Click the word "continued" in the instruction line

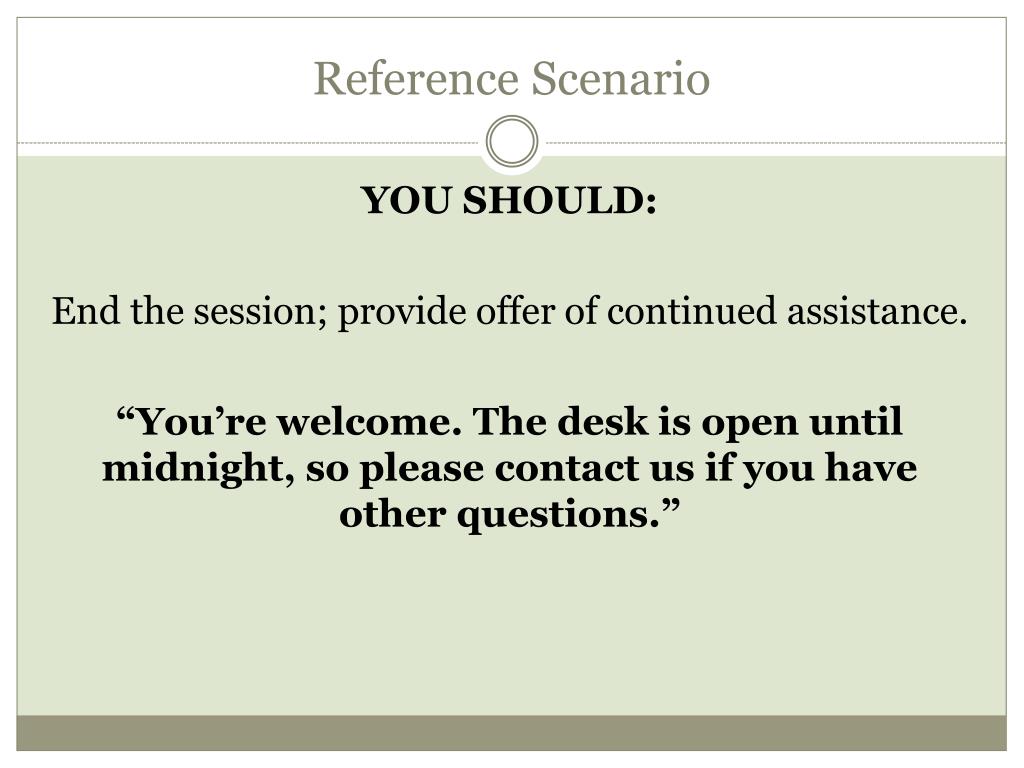(x=692, y=311)
